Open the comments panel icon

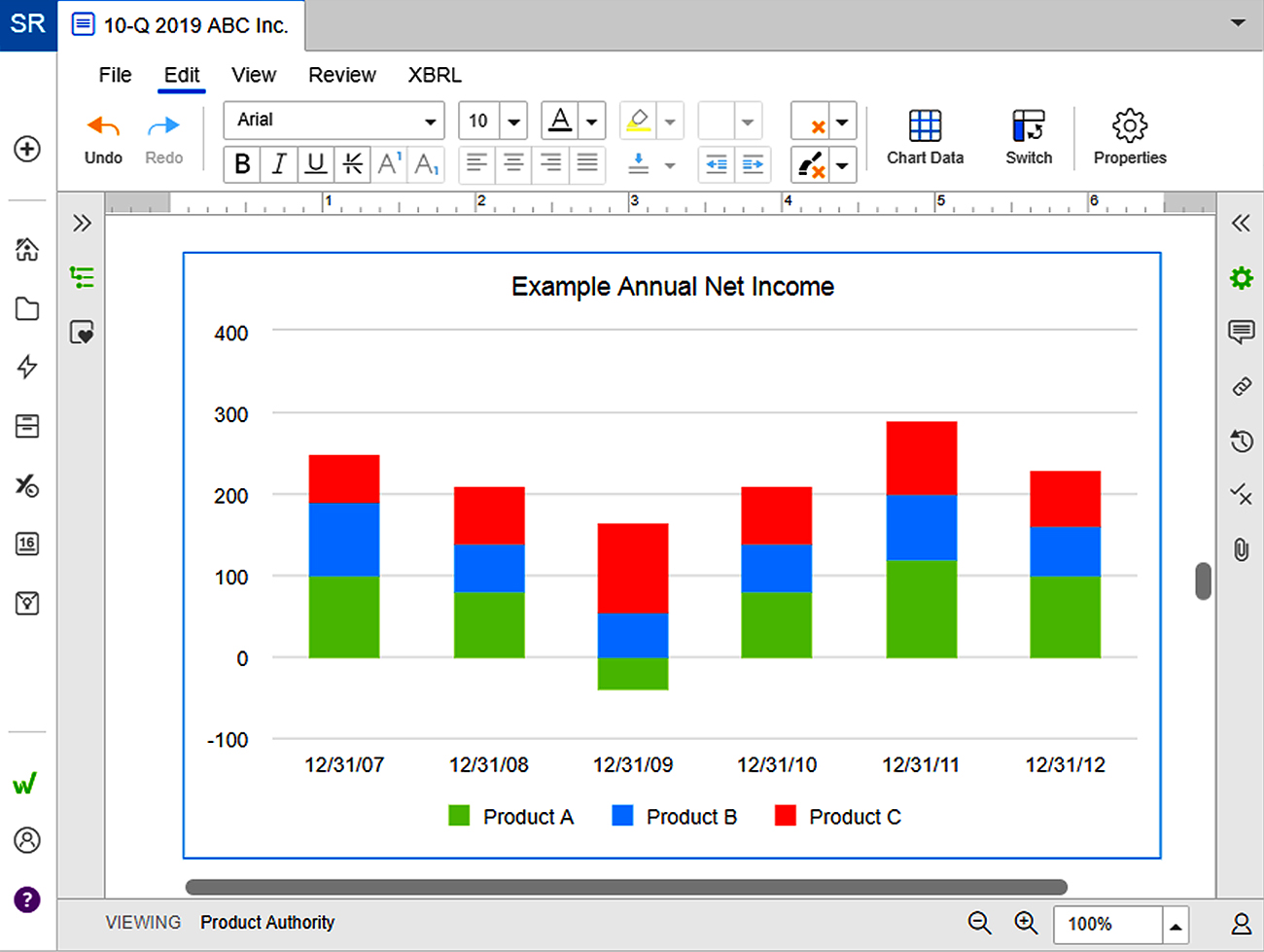coord(1241,332)
